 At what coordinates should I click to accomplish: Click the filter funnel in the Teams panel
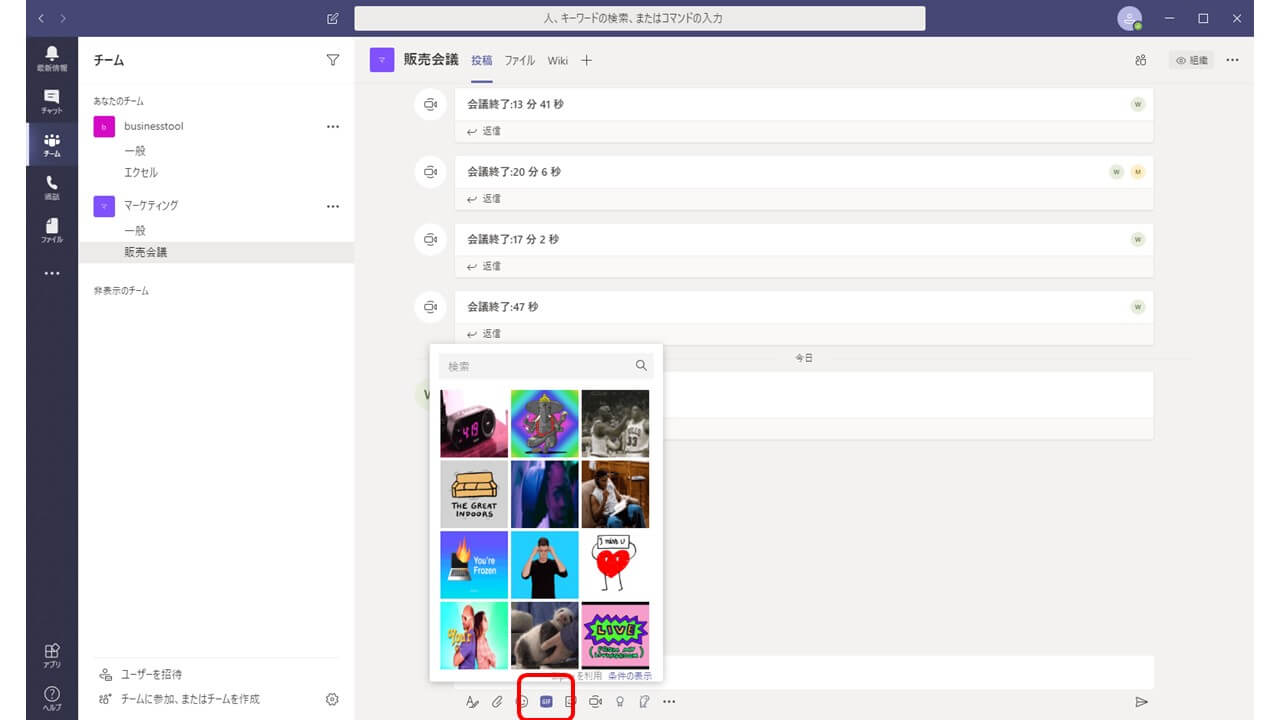click(x=333, y=60)
